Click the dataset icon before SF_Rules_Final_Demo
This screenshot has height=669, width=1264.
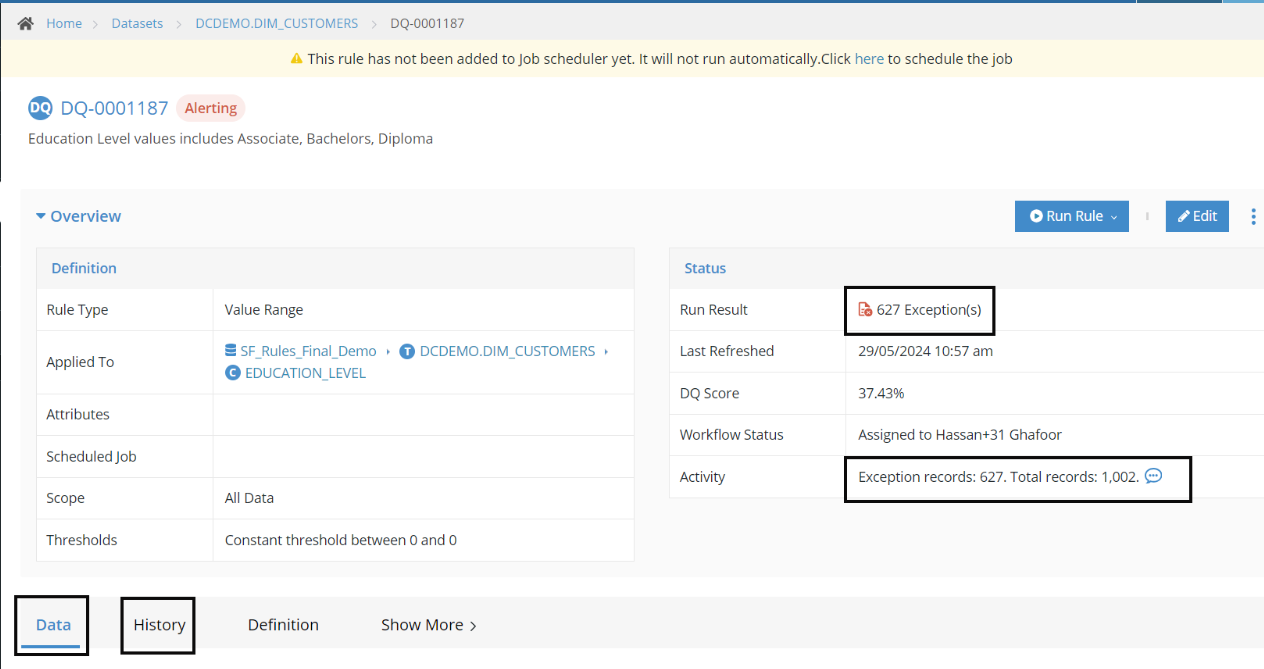[232, 351]
